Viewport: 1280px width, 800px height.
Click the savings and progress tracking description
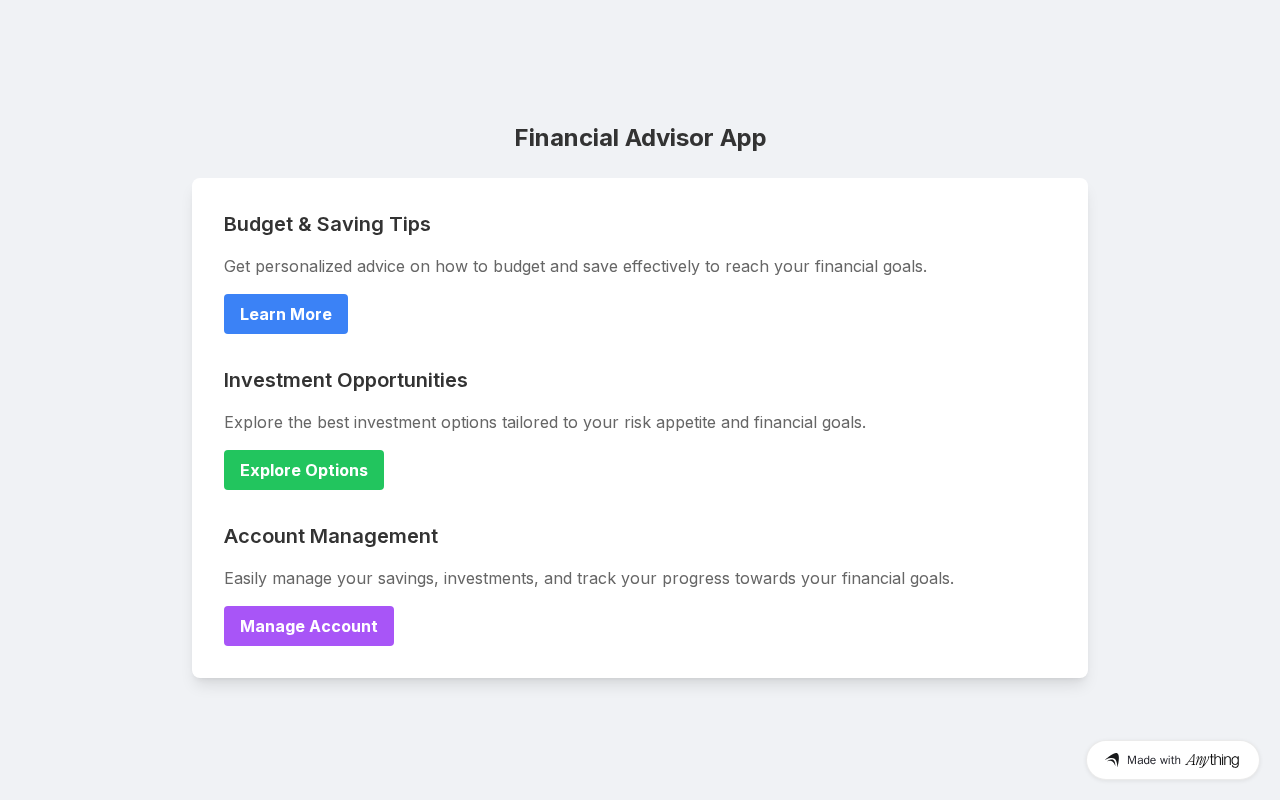(x=589, y=578)
